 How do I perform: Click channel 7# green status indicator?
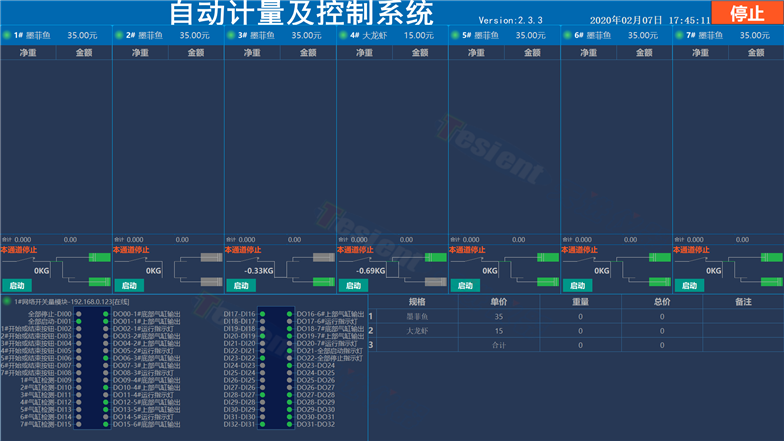tap(679, 35)
